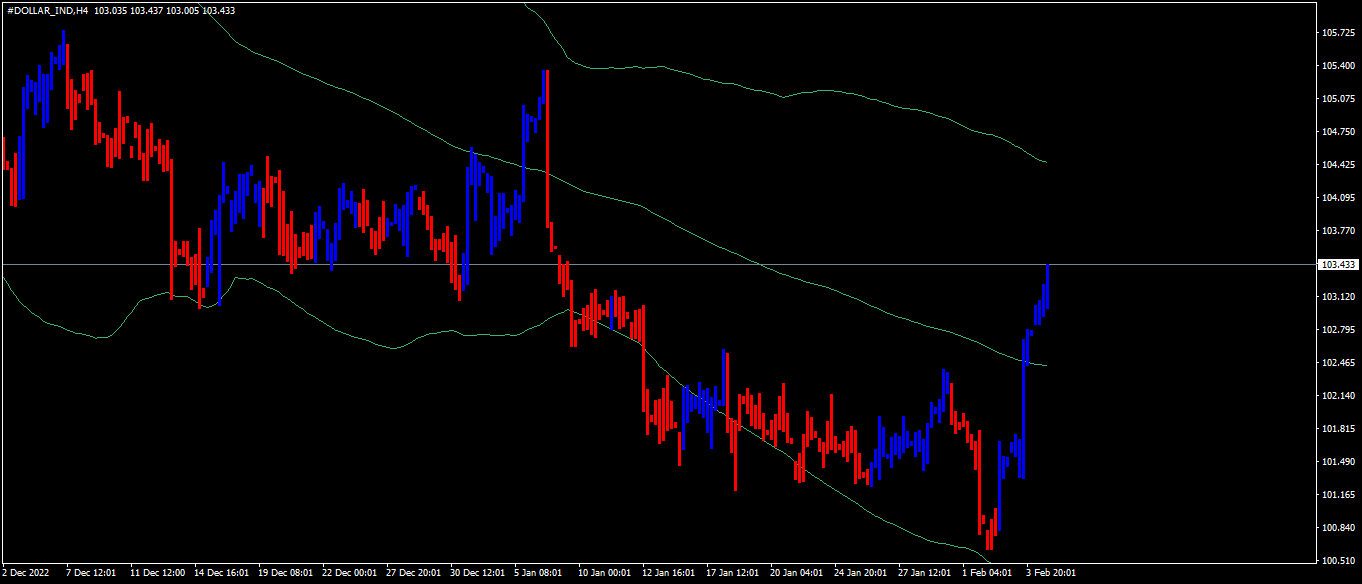Image resolution: width=1362 pixels, height=584 pixels.
Task: Click the 101.490 price axis label
Action: point(1338,462)
